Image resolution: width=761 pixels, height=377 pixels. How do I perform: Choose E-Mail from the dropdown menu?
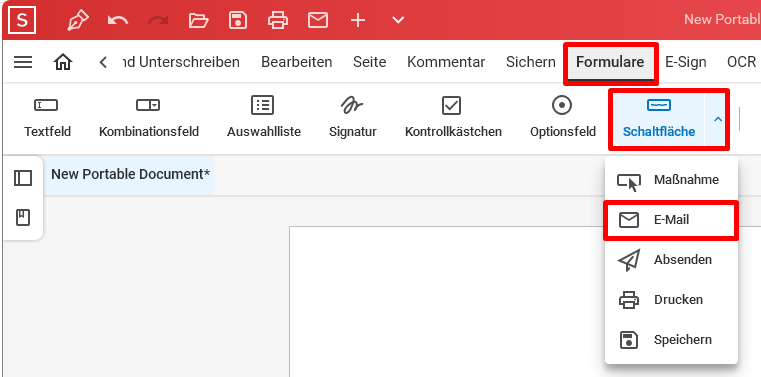671,220
